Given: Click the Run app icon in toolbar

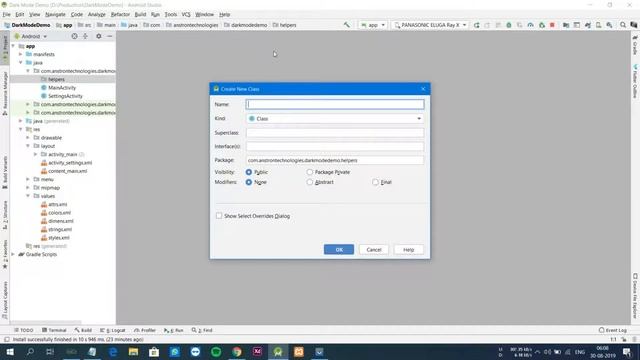Looking at the screenshot, I should pos(476,25).
